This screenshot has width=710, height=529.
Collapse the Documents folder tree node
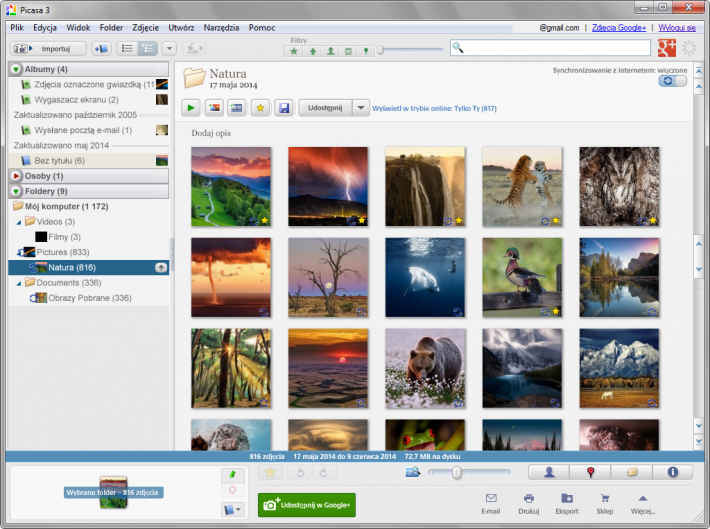tap(19, 284)
